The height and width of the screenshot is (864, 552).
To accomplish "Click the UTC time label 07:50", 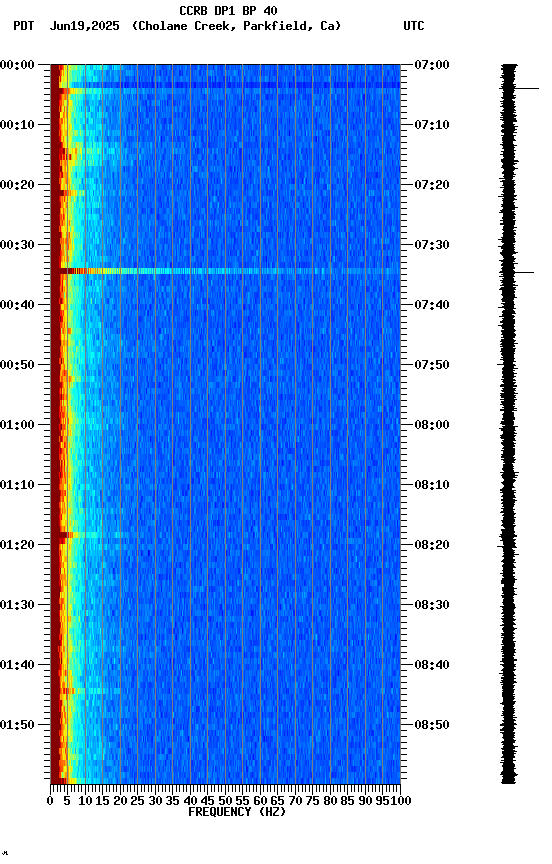I will 432,365.
